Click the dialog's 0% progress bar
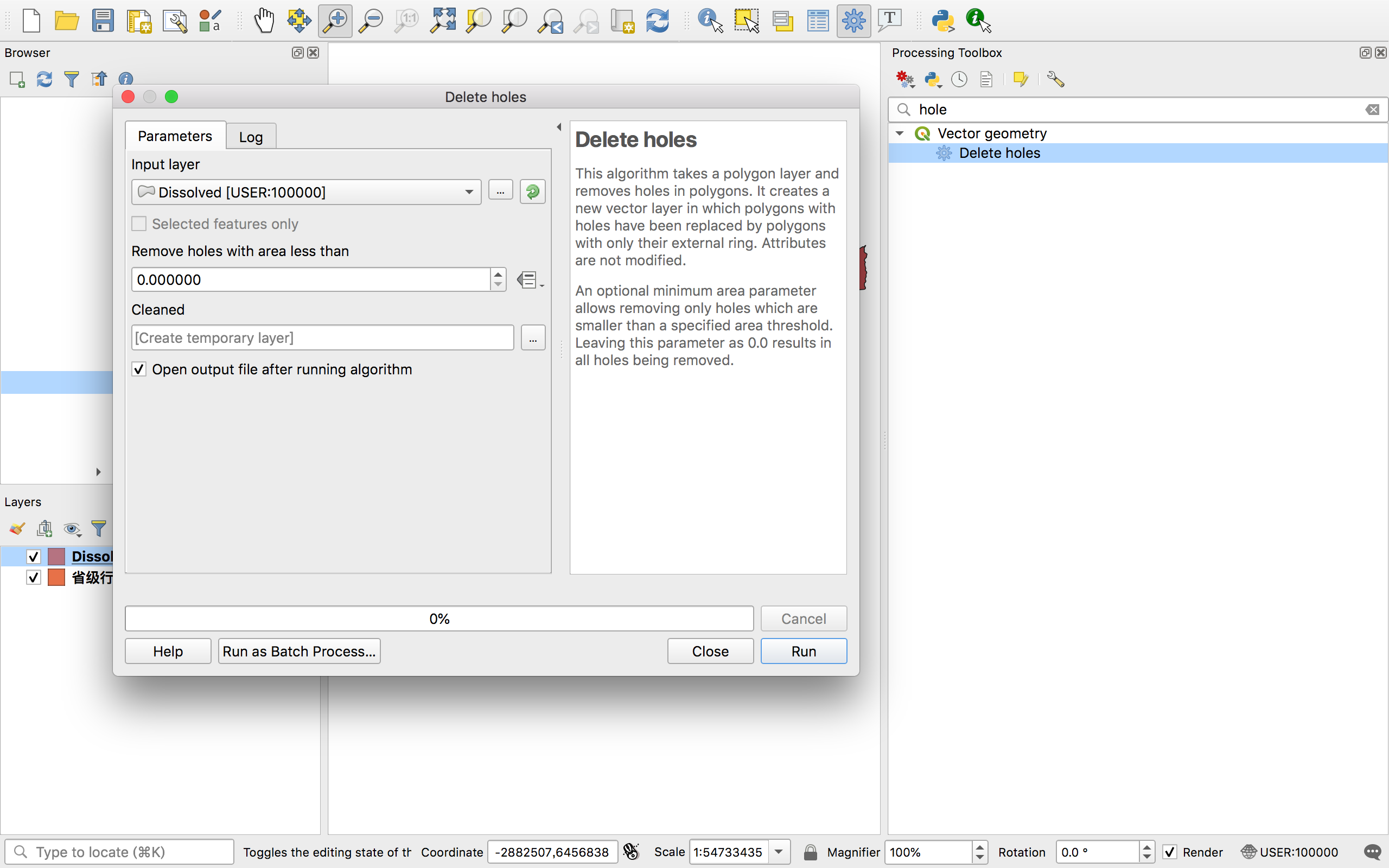This screenshot has width=1389, height=868. pyautogui.click(x=439, y=618)
